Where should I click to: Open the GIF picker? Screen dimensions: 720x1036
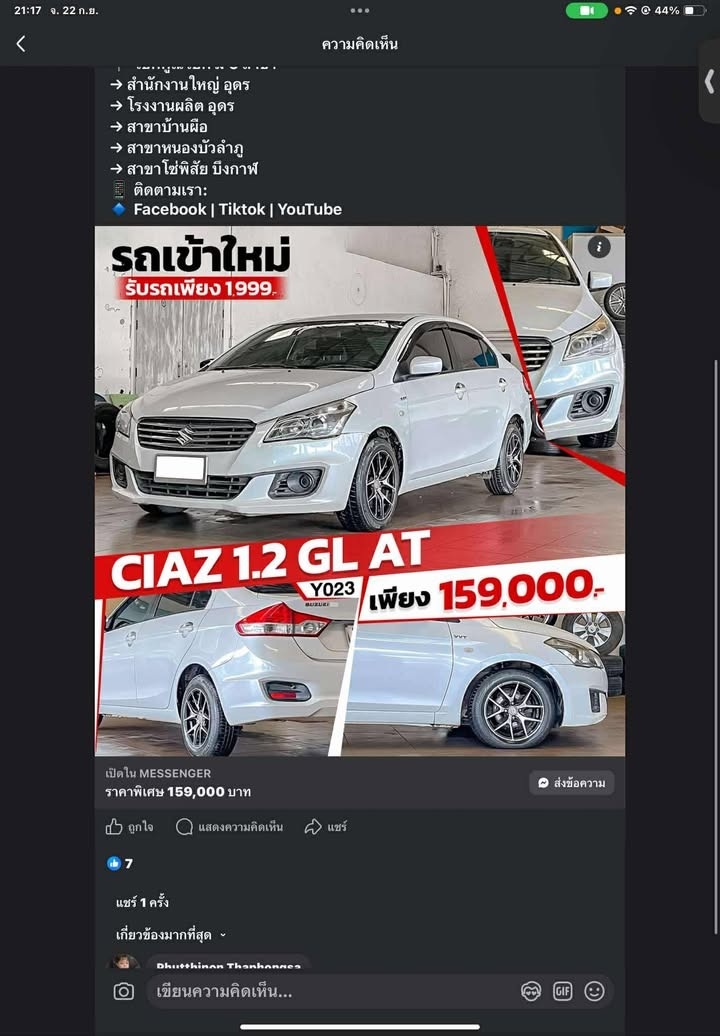[563, 991]
